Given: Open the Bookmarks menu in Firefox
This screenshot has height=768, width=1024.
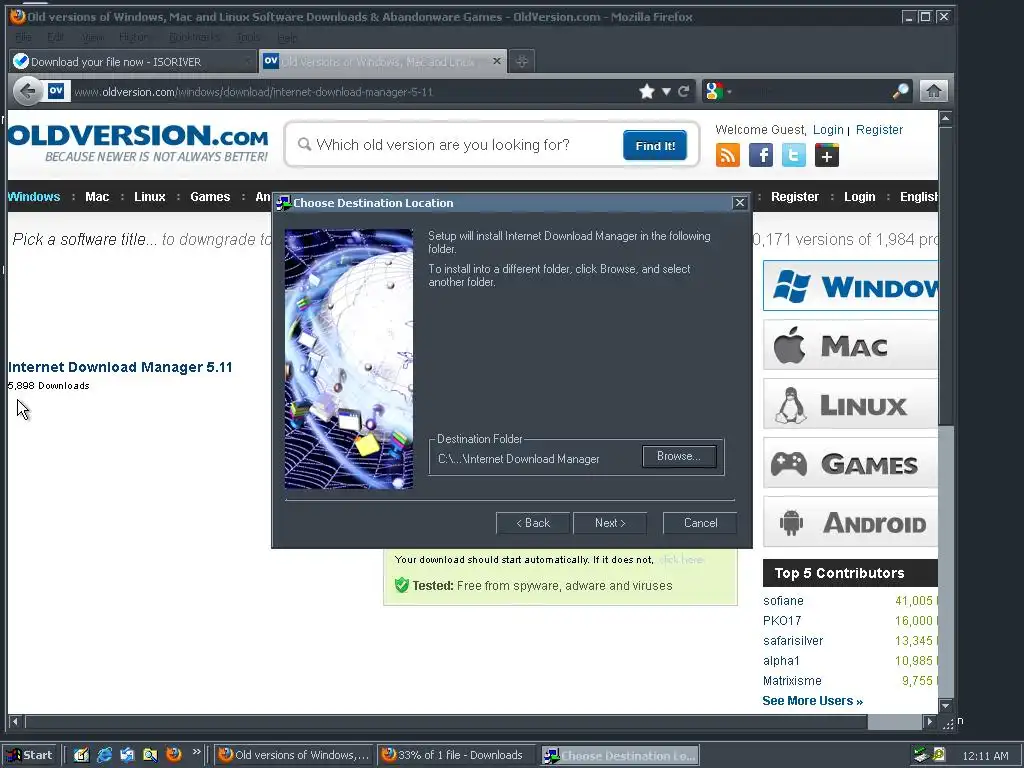Looking at the screenshot, I should (194, 37).
